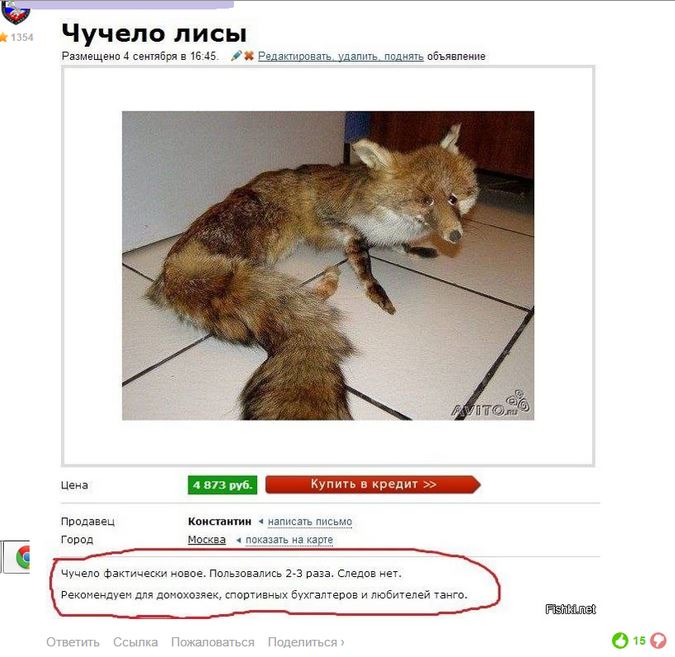Select the 'Москва' city link
Viewport: 675px width, 657px height.
coord(207,539)
